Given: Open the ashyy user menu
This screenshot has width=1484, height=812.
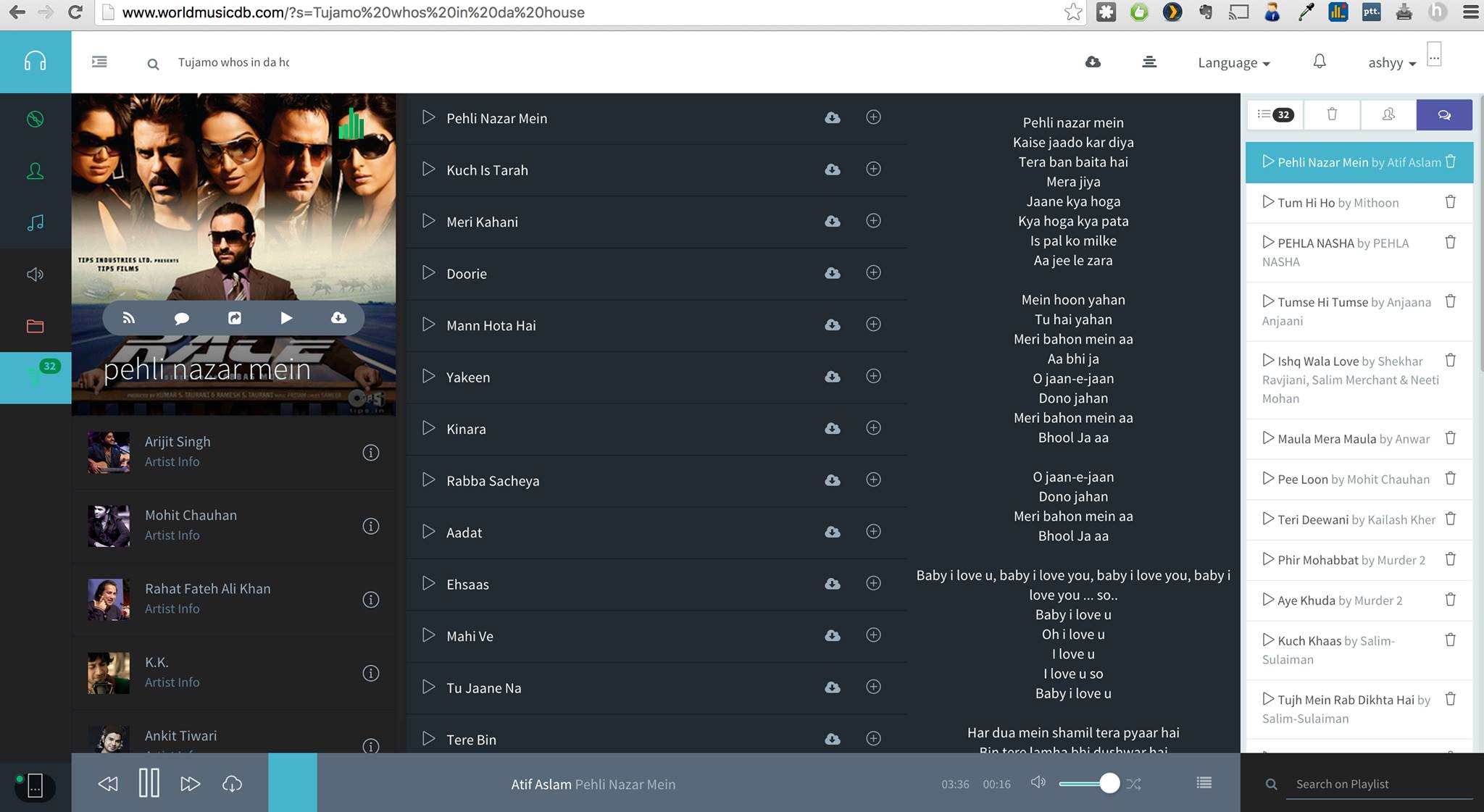Looking at the screenshot, I should pos(1392,63).
